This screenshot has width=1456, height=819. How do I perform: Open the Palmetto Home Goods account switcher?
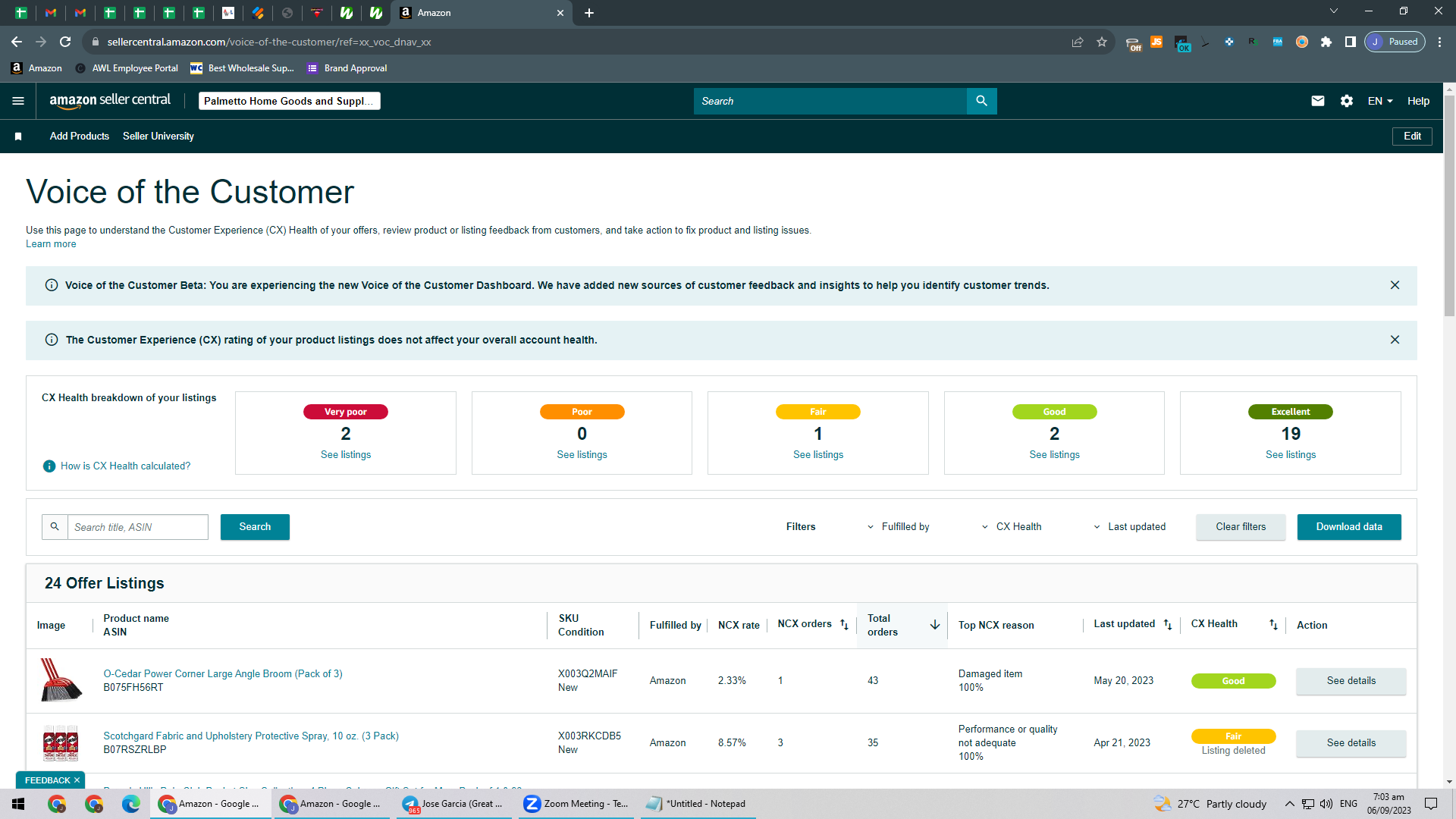[x=290, y=101]
